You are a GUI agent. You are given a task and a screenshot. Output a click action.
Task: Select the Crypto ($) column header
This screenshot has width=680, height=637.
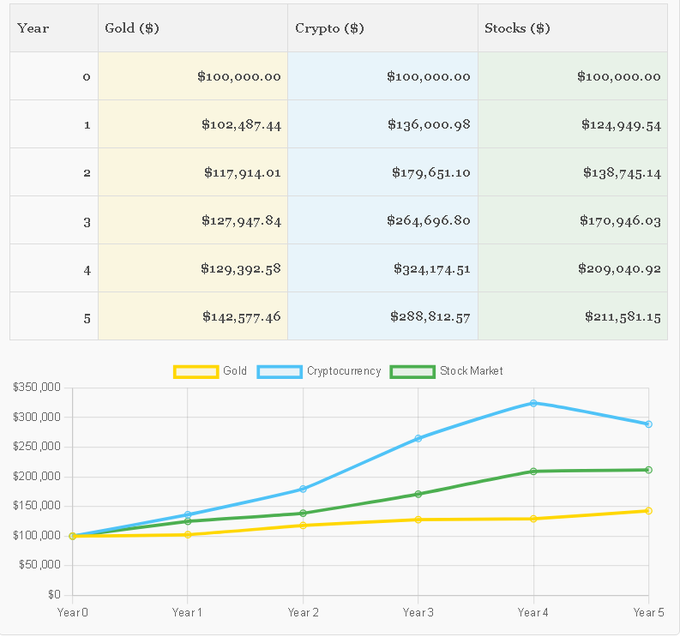click(382, 28)
